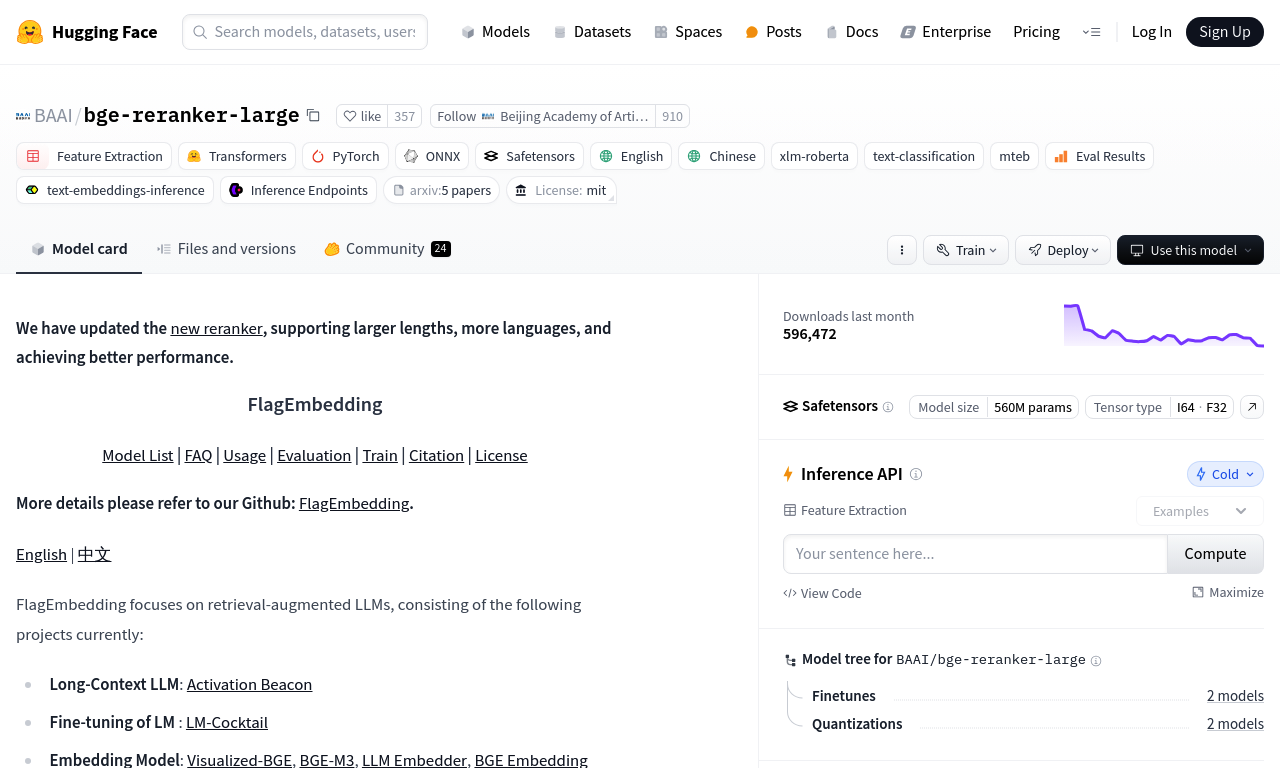Open the arxiv 5 papers tag
1280x768 pixels.
[441, 190]
